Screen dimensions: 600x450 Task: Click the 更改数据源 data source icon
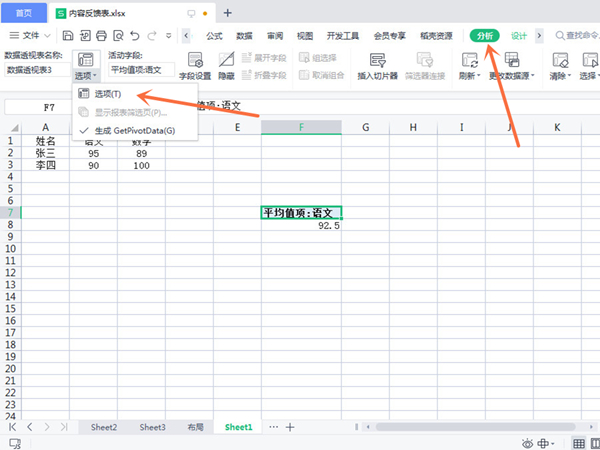[x=512, y=65]
